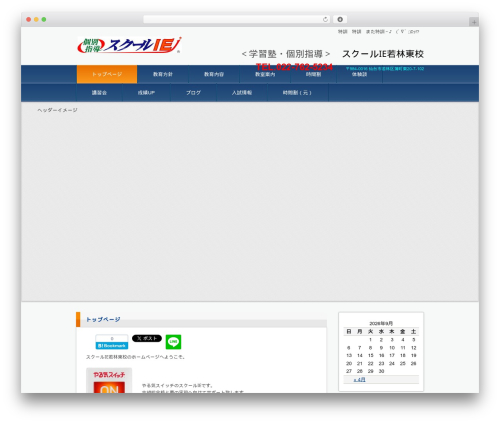Open the 講習会 menu item
This screenshot has height=423, width=500.
click(x=99, y=92)
